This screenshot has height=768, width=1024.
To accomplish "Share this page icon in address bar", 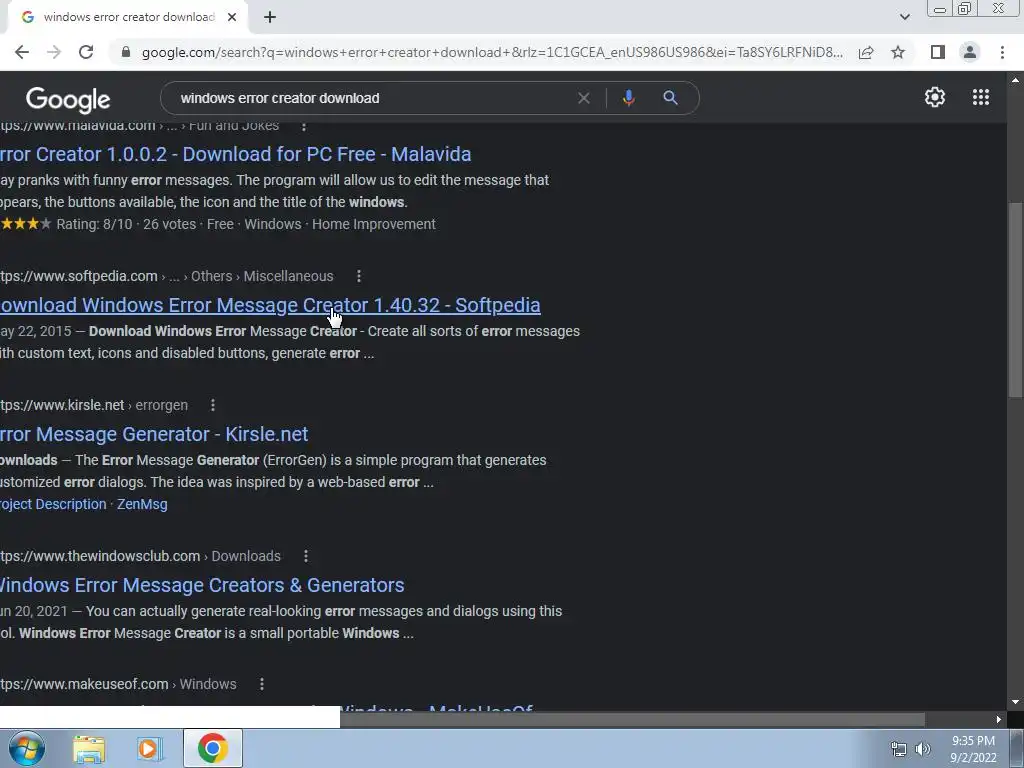I will tap(866, 52).
